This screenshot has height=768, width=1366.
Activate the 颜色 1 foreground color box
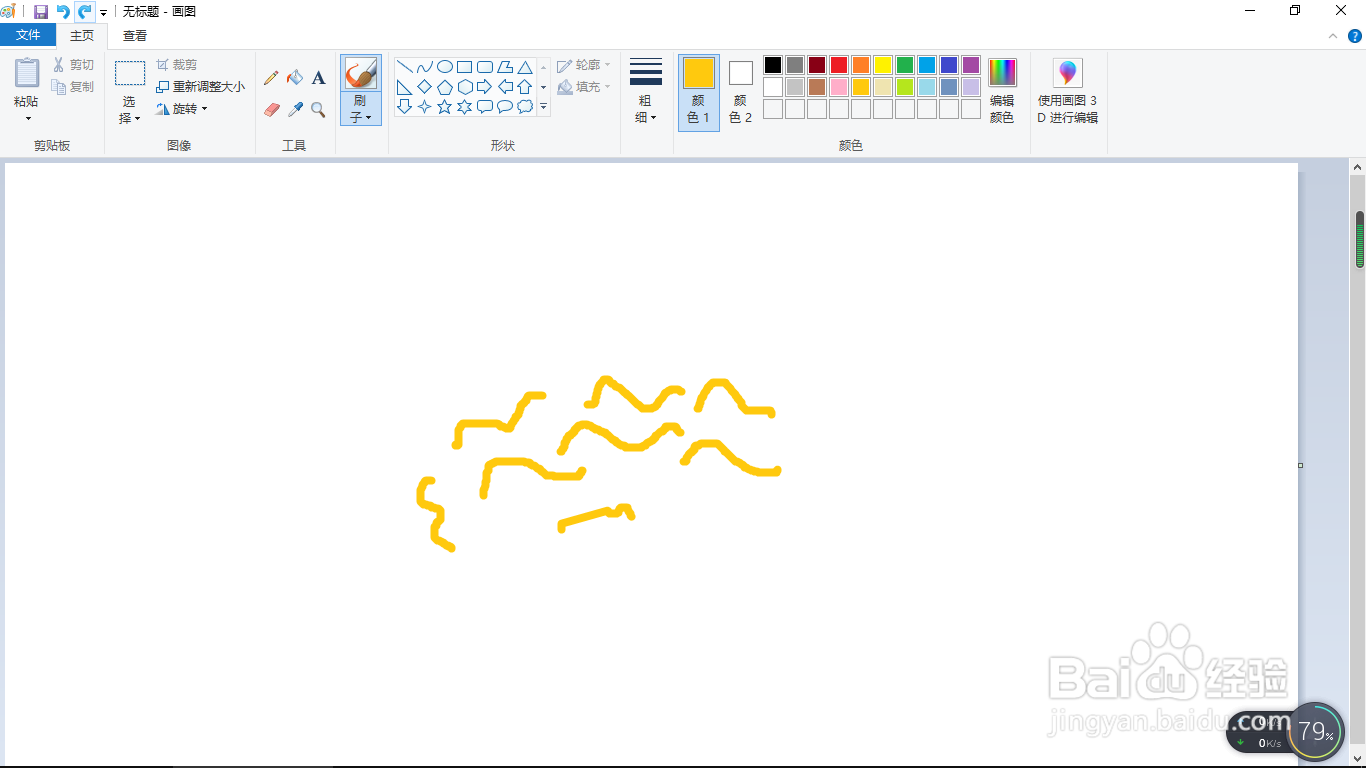pyautogui.click(x=699, y=92)
